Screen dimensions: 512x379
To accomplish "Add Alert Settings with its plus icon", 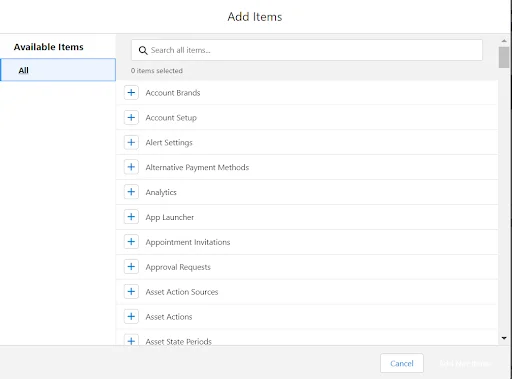I will pyautogui.click(x=131, y=142).
